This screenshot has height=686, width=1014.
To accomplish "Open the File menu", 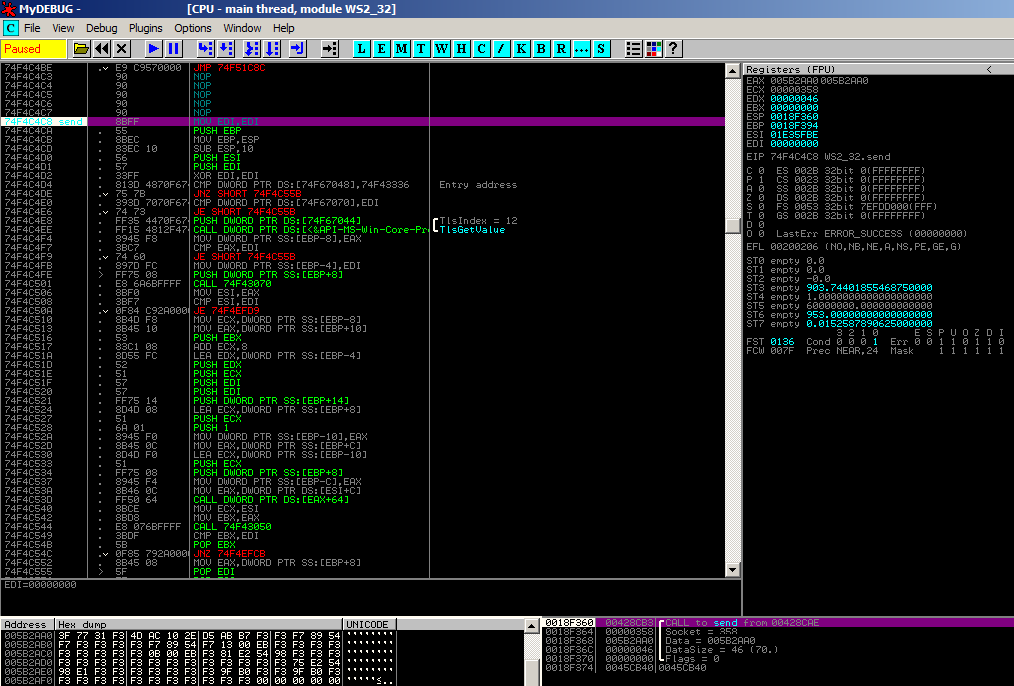I will click(32, 28).
